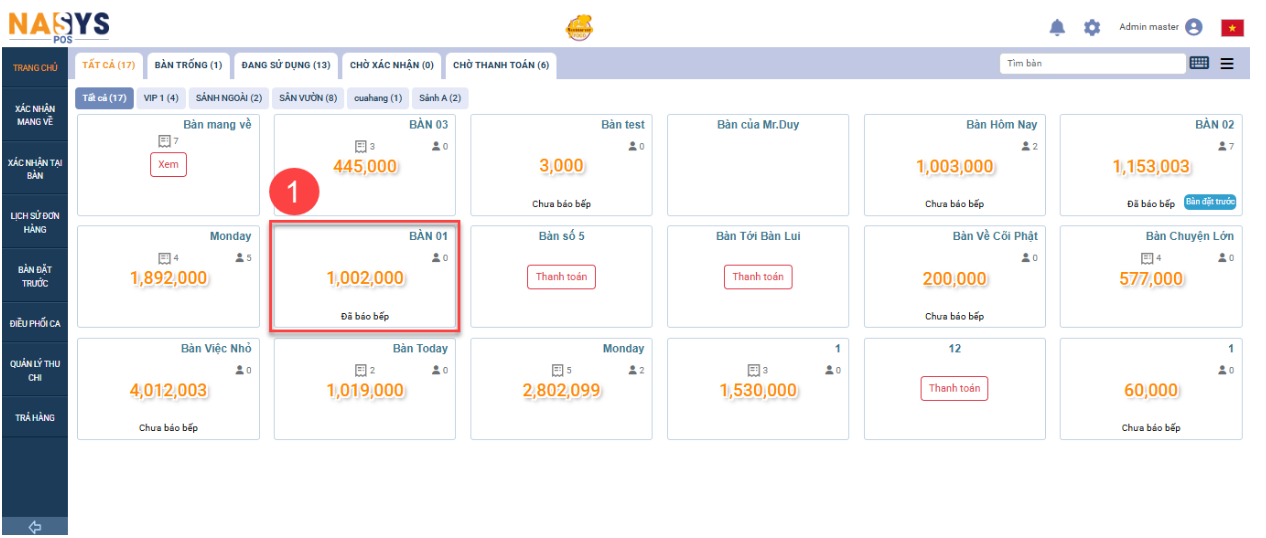Filter by SẢNH NGOÀI (2) area
1266x538 pixels.
pos(229,98)
